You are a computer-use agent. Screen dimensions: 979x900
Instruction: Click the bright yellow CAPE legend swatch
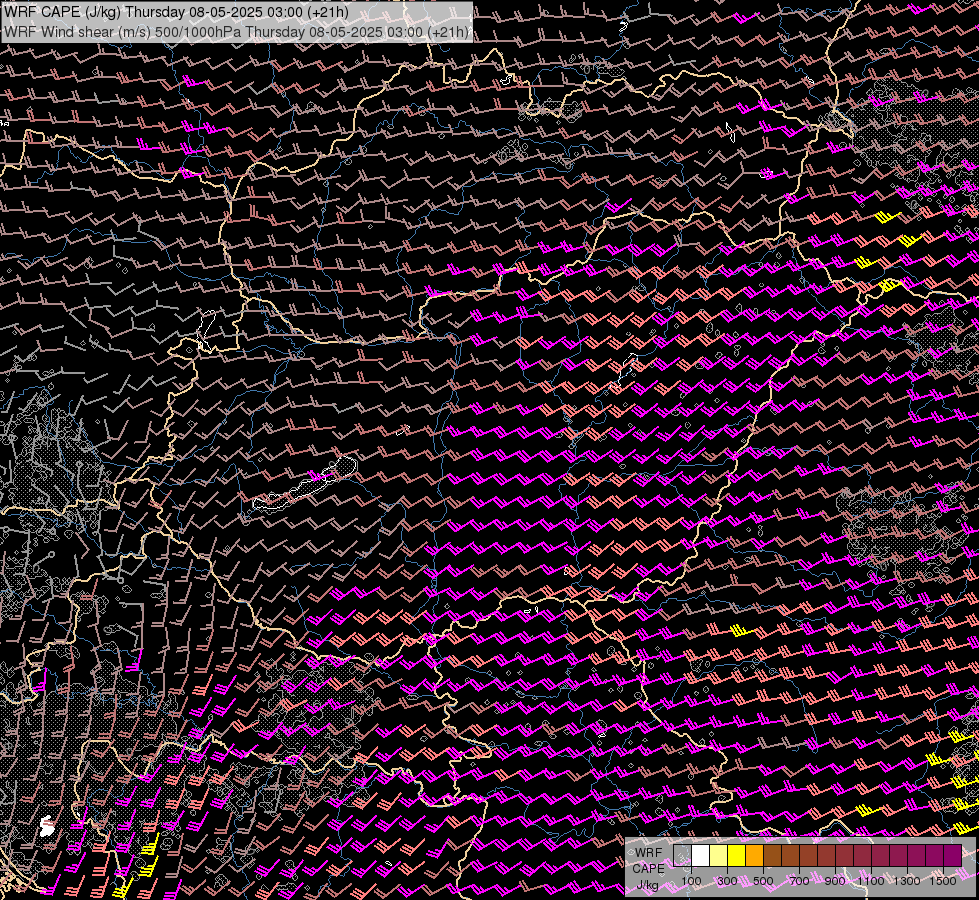[x=737, y=856]
